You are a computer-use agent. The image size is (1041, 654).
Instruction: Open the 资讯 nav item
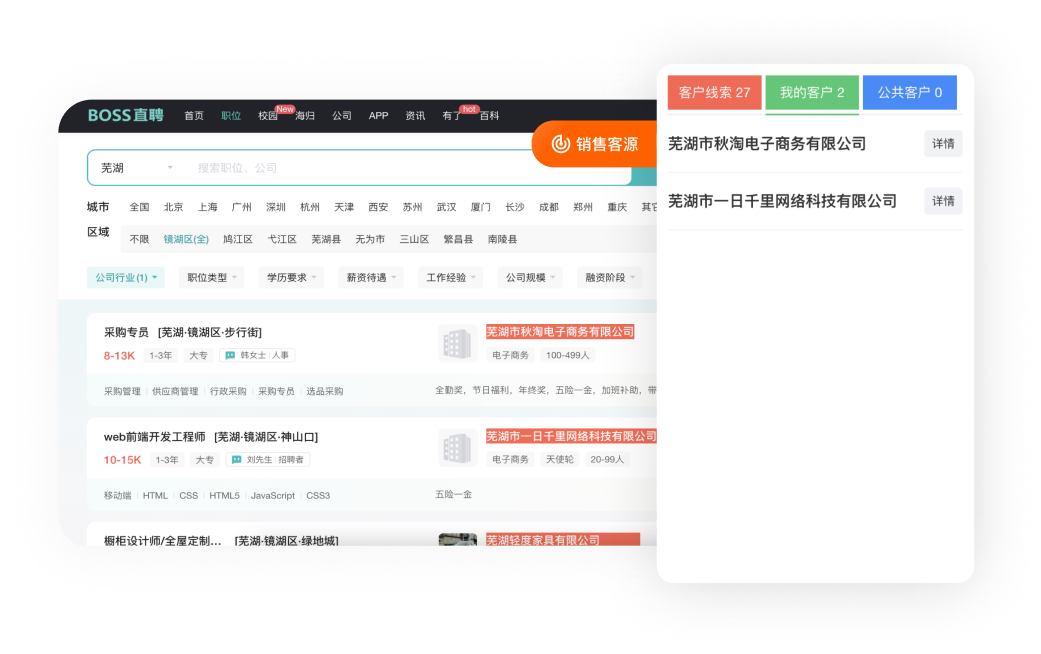[416, 116]
